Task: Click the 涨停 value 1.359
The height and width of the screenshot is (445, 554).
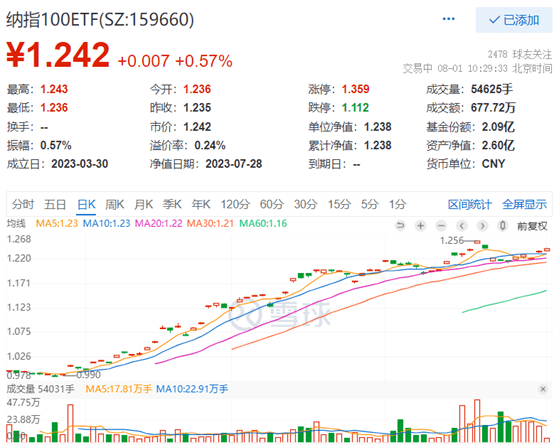Action: (355, 89)
